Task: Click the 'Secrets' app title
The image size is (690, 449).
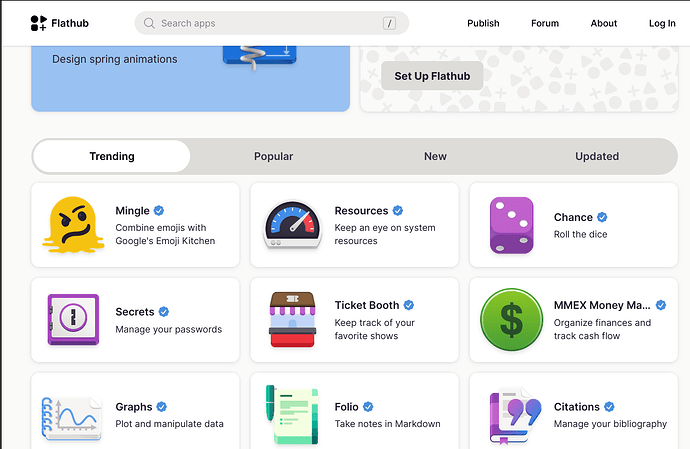Action: pyautogui.click(x=135, y=312)
